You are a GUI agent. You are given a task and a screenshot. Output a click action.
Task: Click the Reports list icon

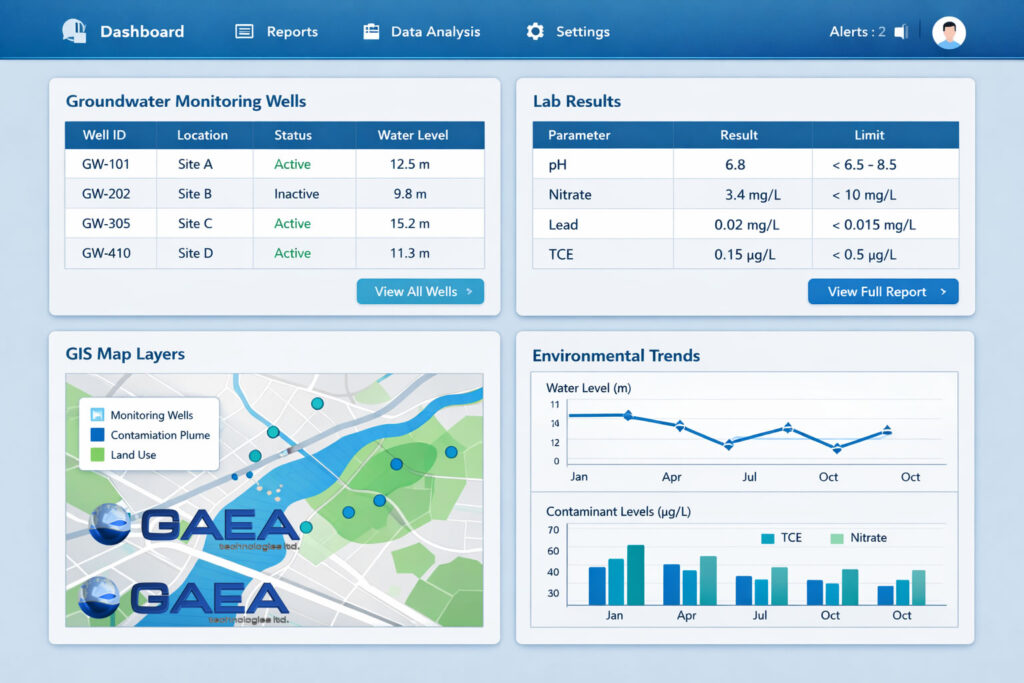[244, 31]
